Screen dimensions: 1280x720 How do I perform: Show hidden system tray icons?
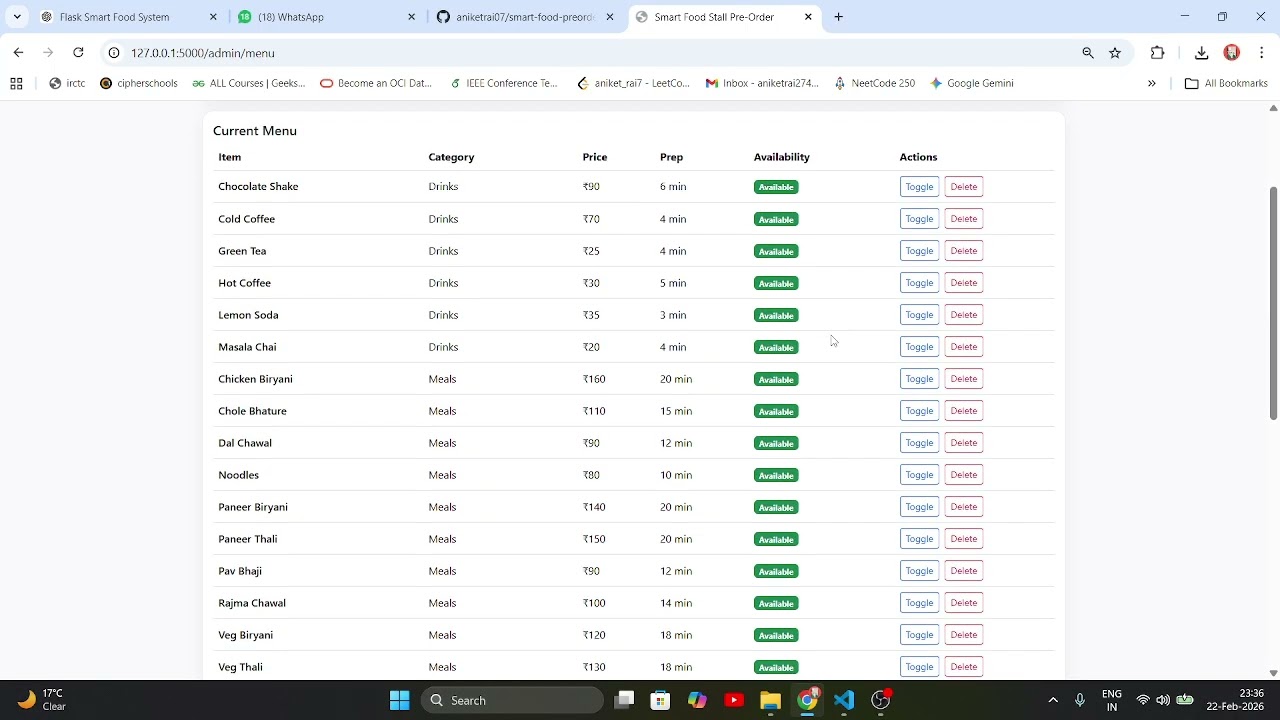(x=1053, y=700)
